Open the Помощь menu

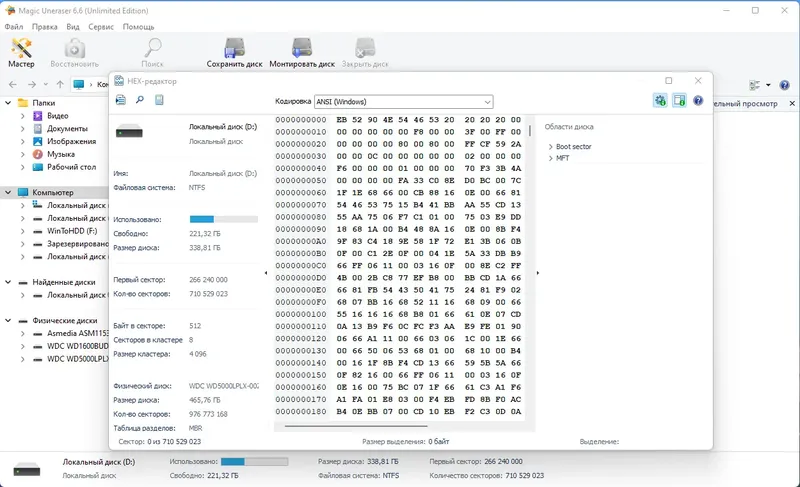(138, 27)
